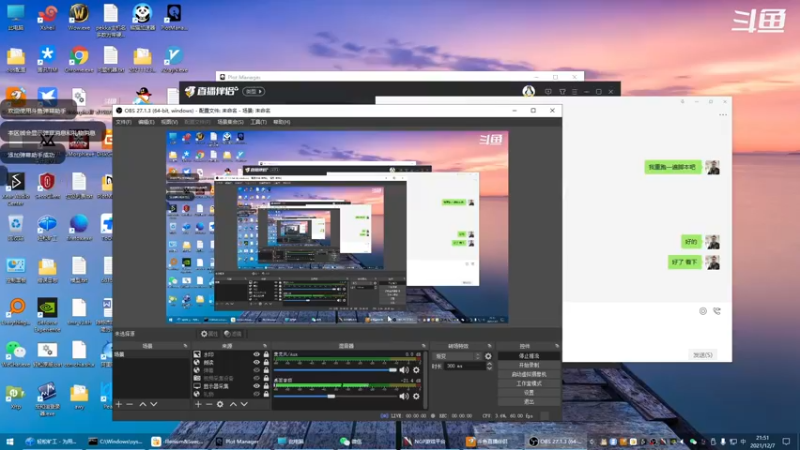Open the taskbar notification center icon

tap(786, 441)
